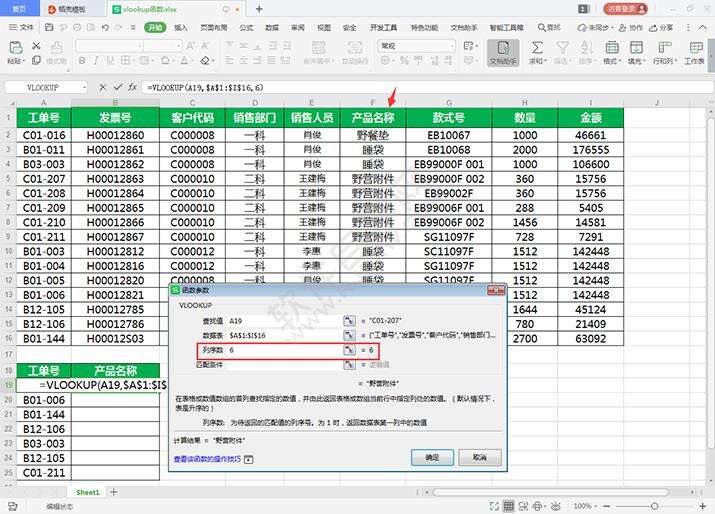
Task: Switch to the Page Layout (页面布局) tab
Action: pos(213,27)
